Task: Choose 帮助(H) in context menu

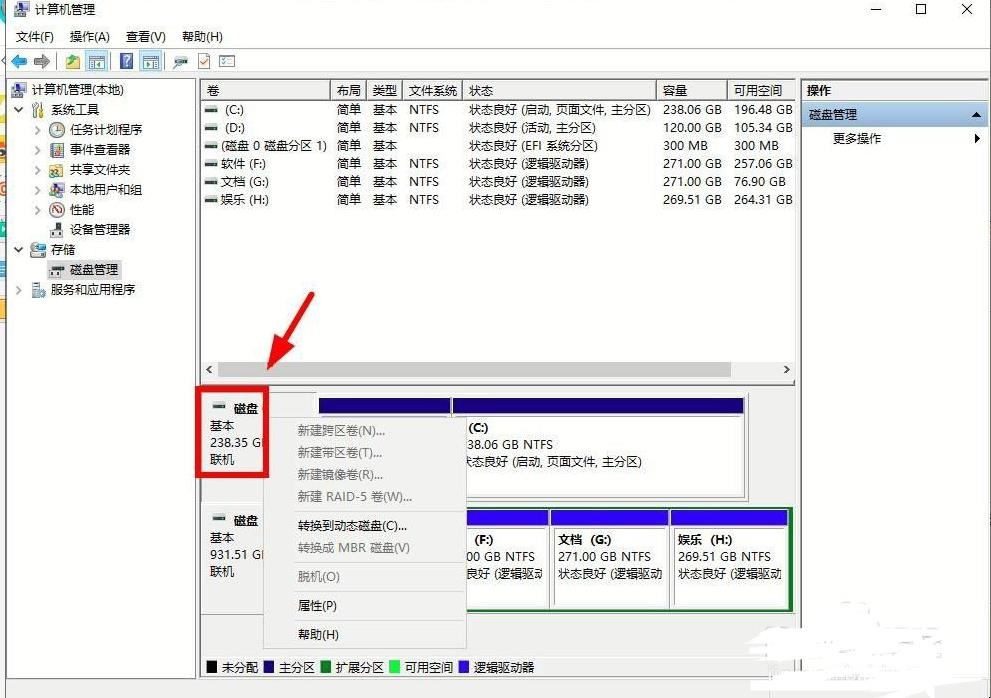Action: pos(365,634)
